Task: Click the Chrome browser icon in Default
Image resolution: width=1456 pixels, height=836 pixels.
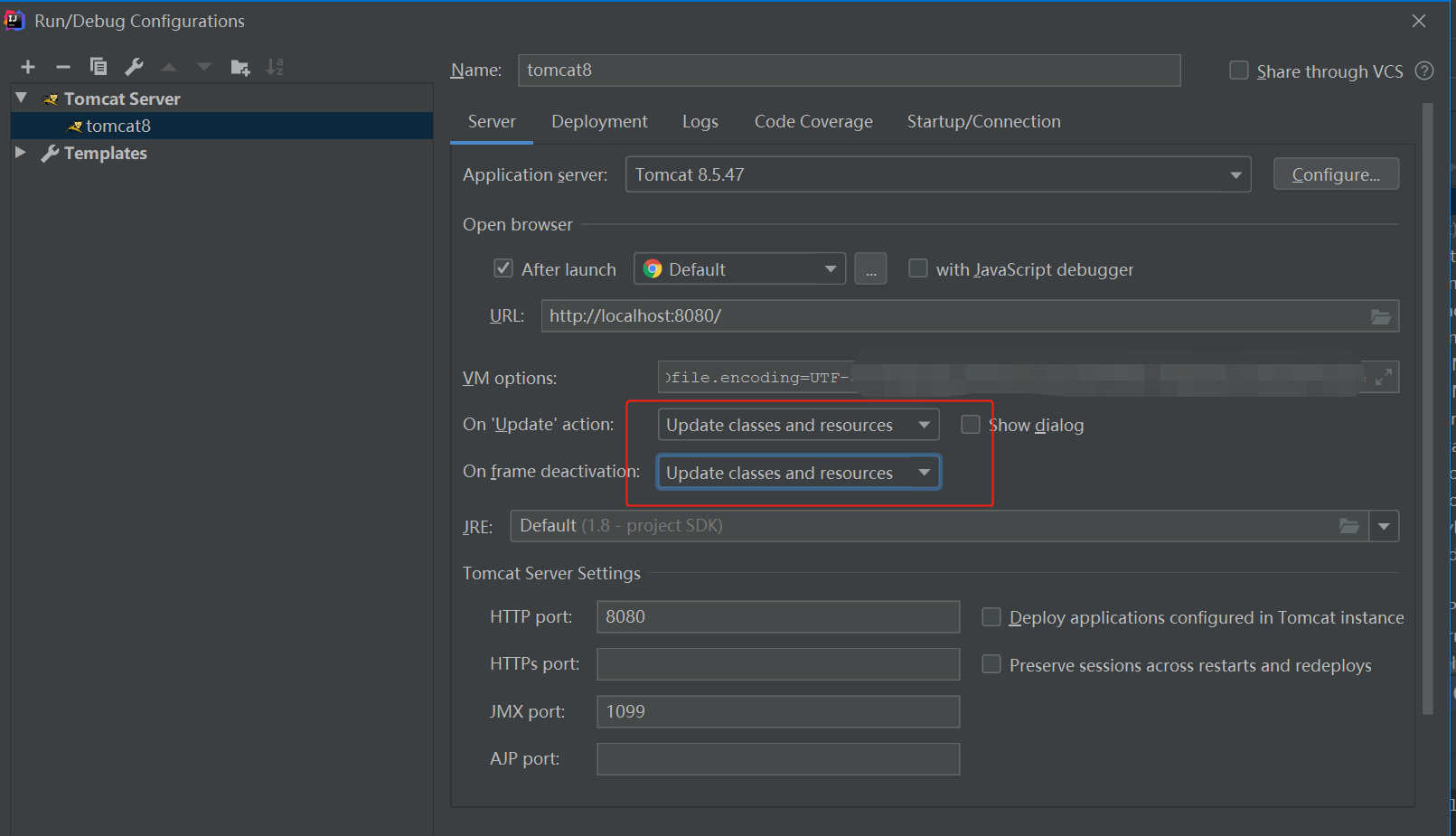Action: 653,269
